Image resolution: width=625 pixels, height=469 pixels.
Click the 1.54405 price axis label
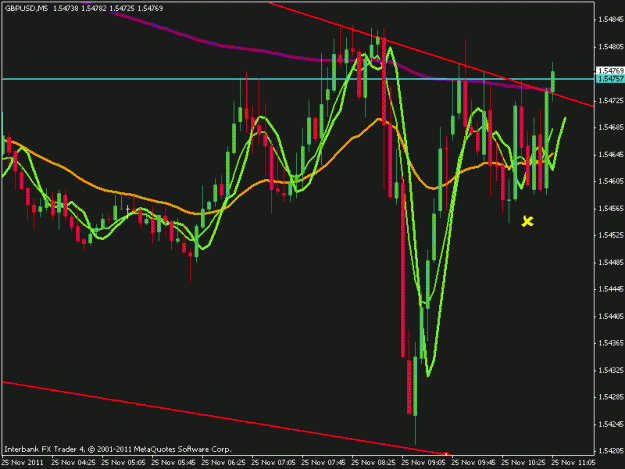pos(611,316)
